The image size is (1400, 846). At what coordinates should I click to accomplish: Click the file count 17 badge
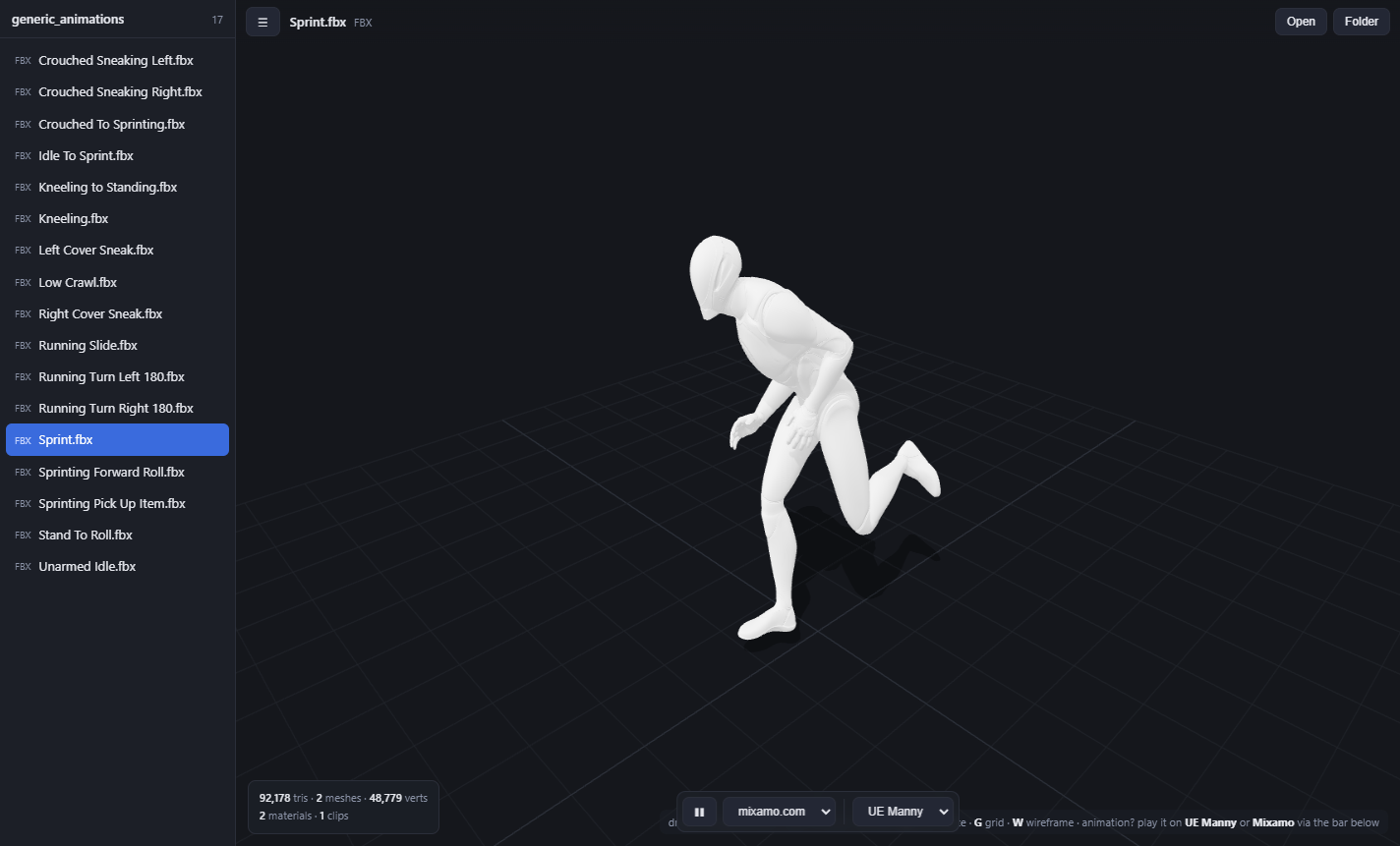(217, 20)
